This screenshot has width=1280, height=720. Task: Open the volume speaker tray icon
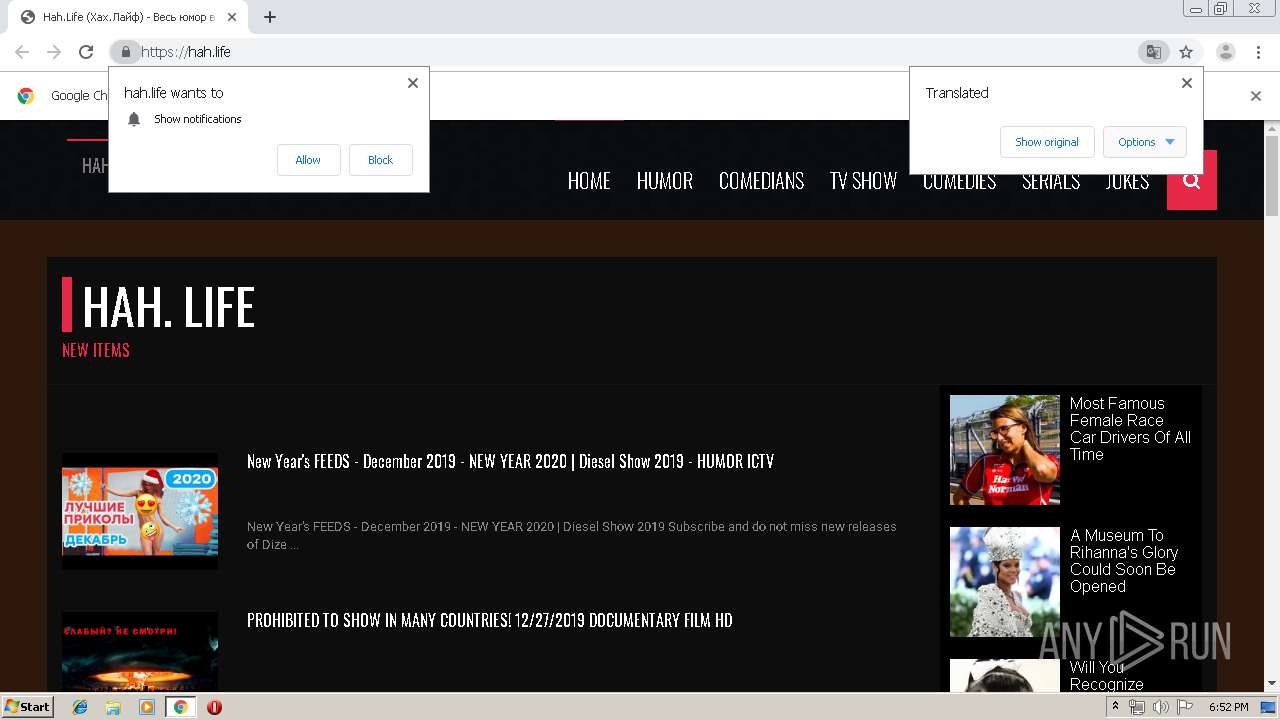[x=1160, y=707]
